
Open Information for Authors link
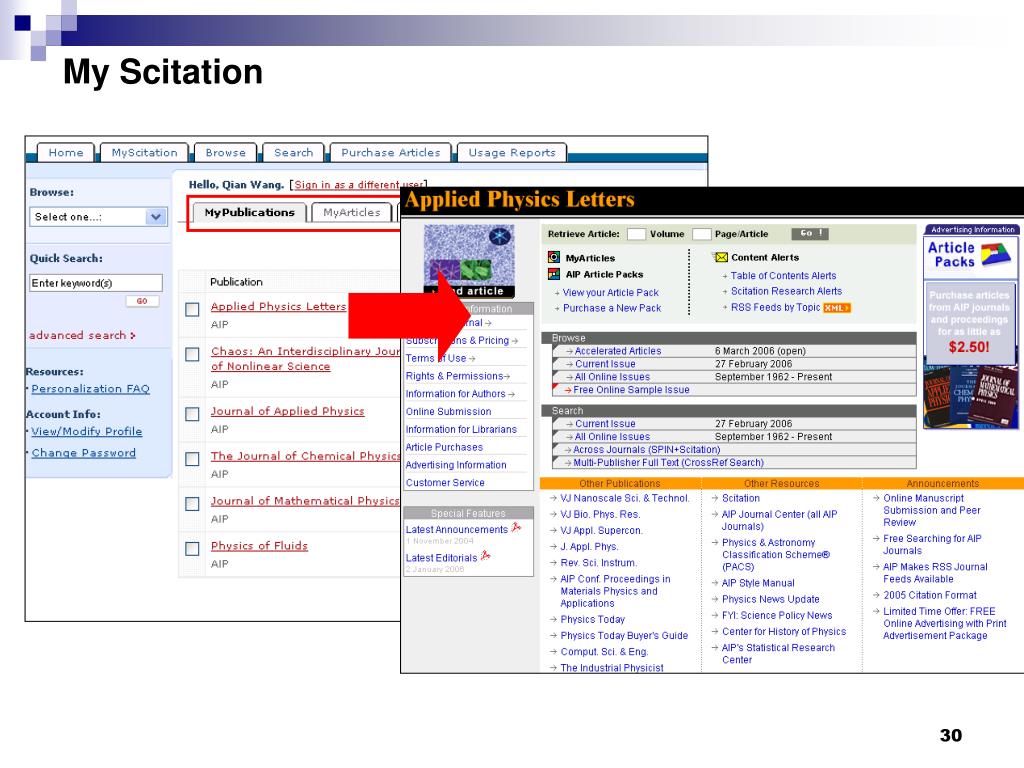pyautogui.click(x=455, y=394)
